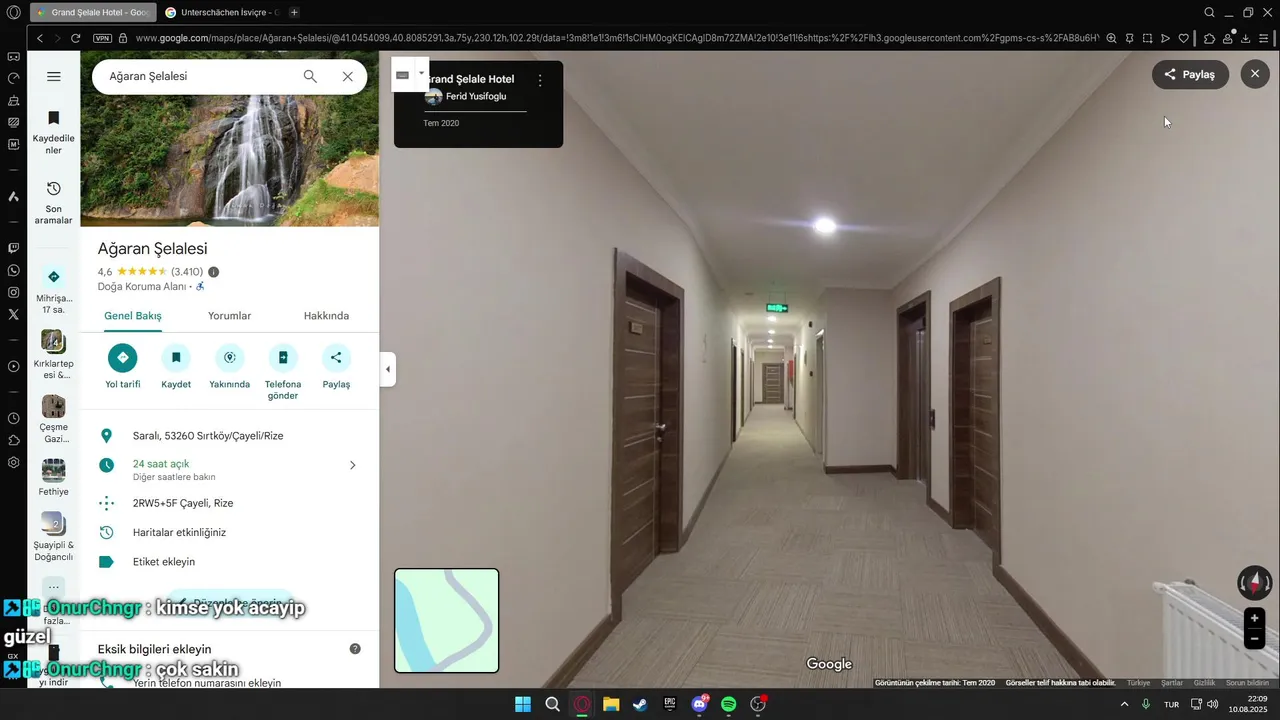Open the extensions cube icon

[1209, 38]
